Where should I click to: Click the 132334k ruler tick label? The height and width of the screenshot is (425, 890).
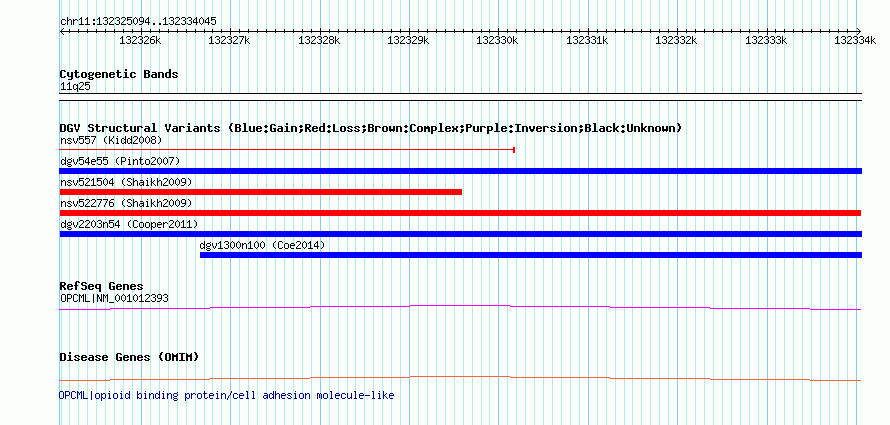pyautogui.click(x=855, y=40)
